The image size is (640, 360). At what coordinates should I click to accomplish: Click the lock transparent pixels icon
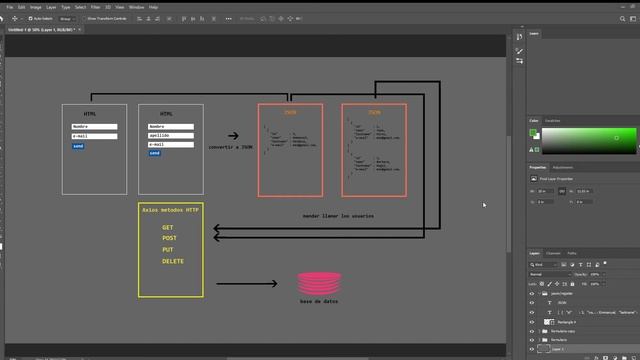click(x=542, y=284)
